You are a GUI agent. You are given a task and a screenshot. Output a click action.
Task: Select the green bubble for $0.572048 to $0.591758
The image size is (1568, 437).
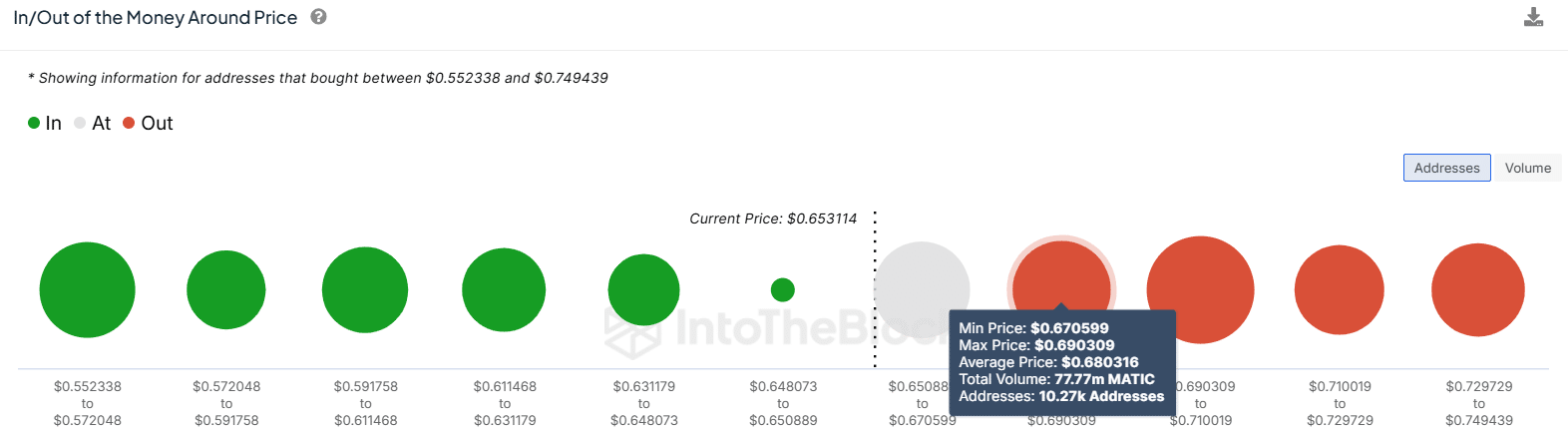pos(226,289)
